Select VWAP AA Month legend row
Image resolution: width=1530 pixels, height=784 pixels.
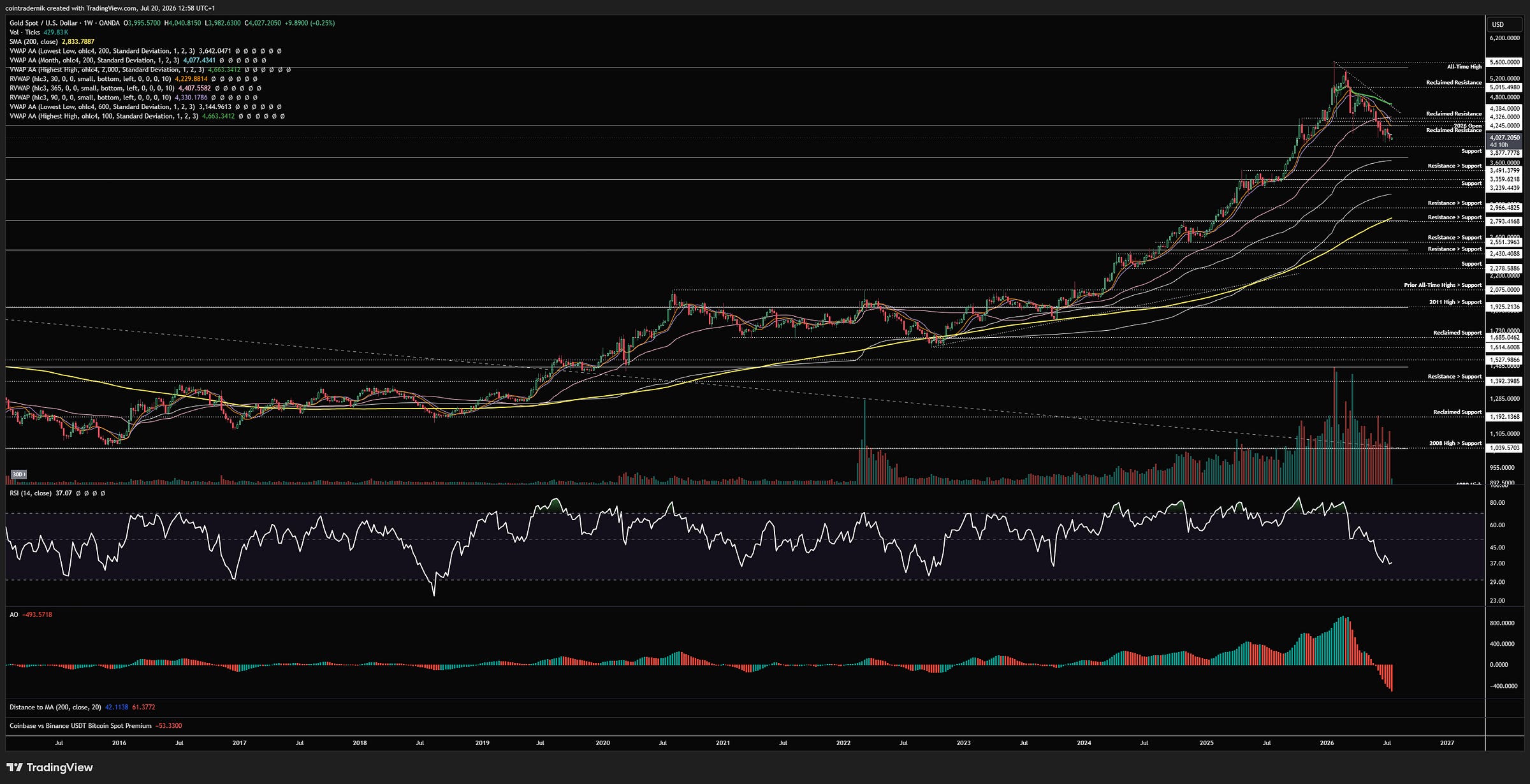pyautogui.click(x=138, y=61)
